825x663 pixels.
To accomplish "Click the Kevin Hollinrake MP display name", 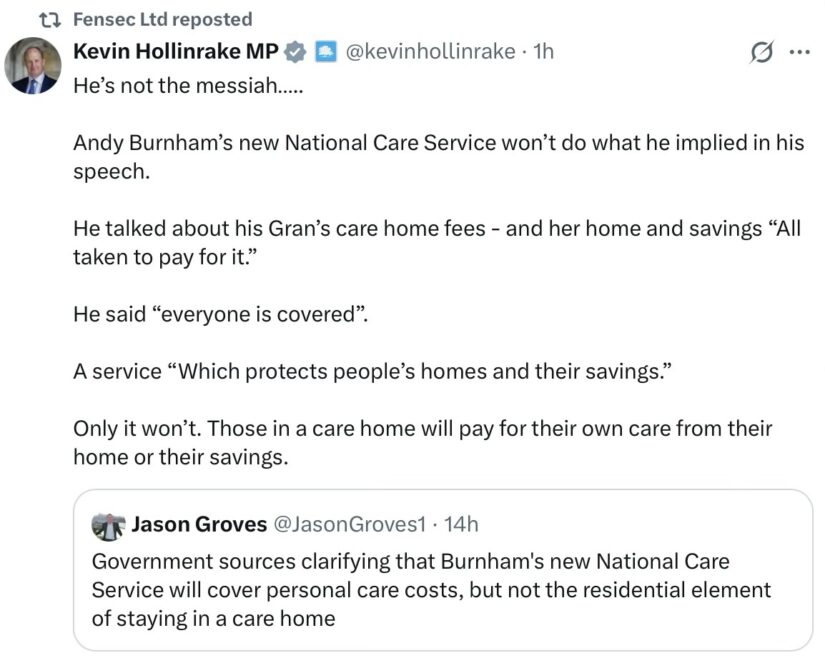I will [176, 51].
